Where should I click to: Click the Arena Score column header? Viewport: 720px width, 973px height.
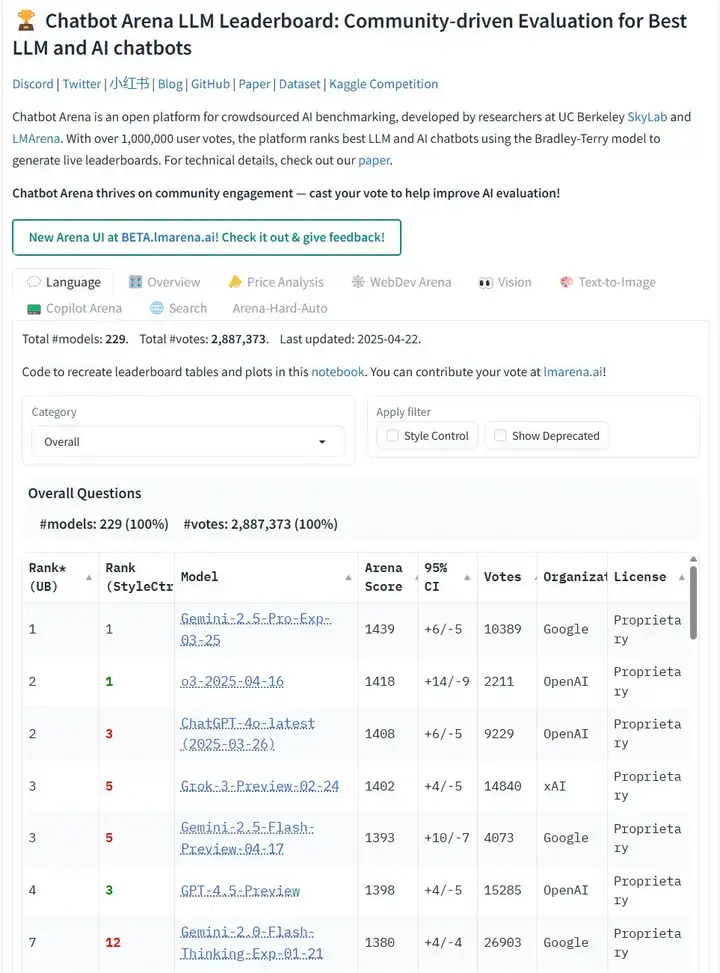[388, 577]
